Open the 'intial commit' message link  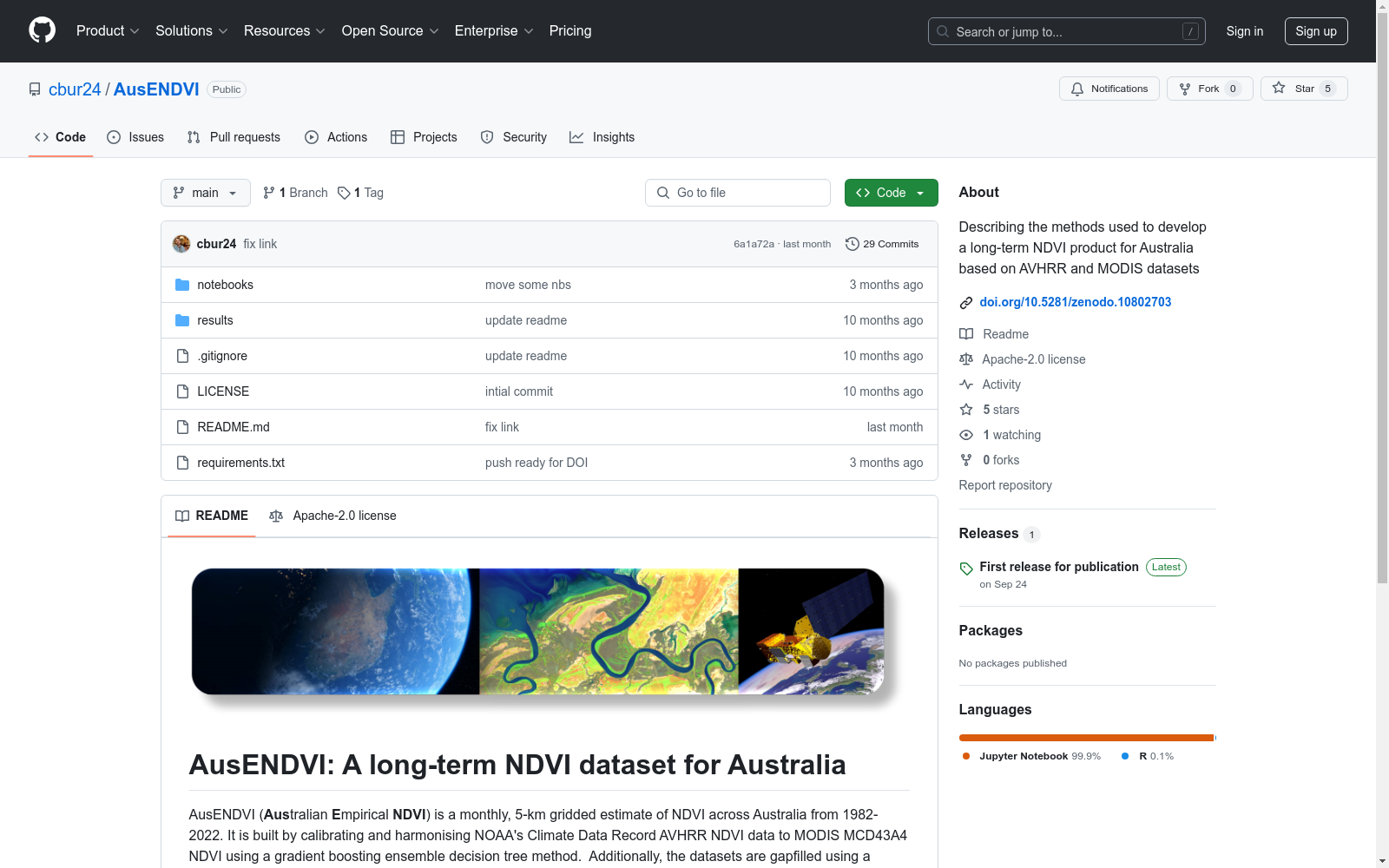click(519, 391)
